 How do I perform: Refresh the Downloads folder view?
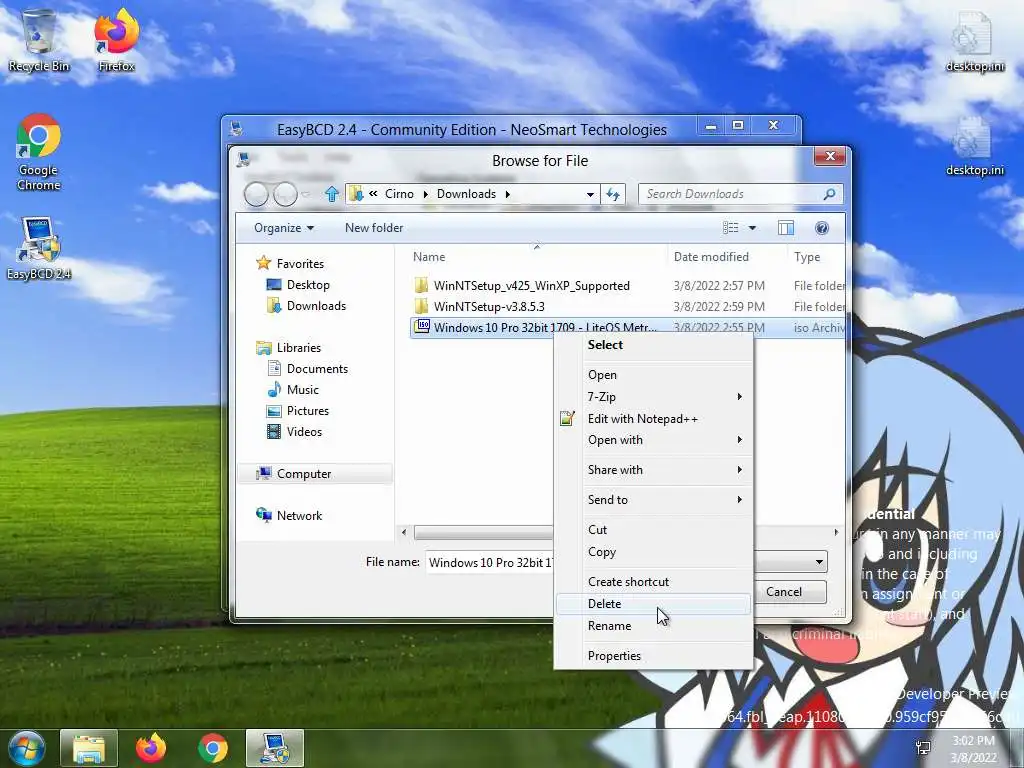(613, 194)
